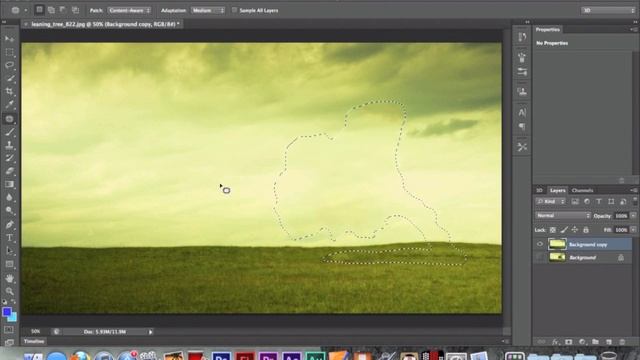Viewport: 640px width, 360px height.
Task: Select the Zoom tool in toolbox
Action: pos(9,291)
